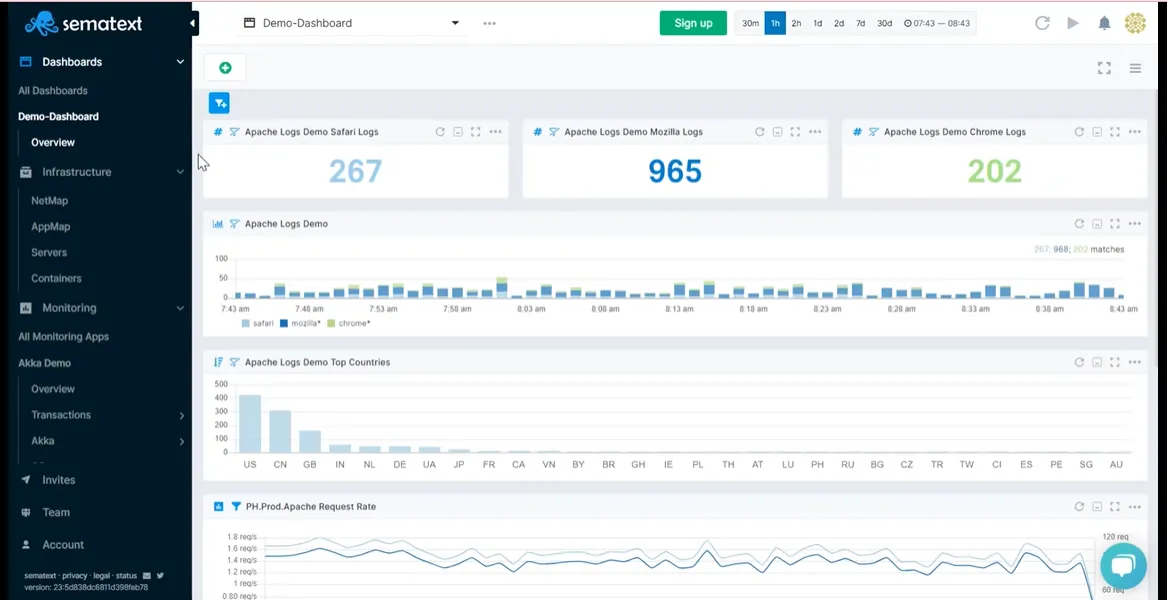Open AppMap in the sidebar
The height and width of the screenshot is (600, 1167).
[x=51, y=226]
